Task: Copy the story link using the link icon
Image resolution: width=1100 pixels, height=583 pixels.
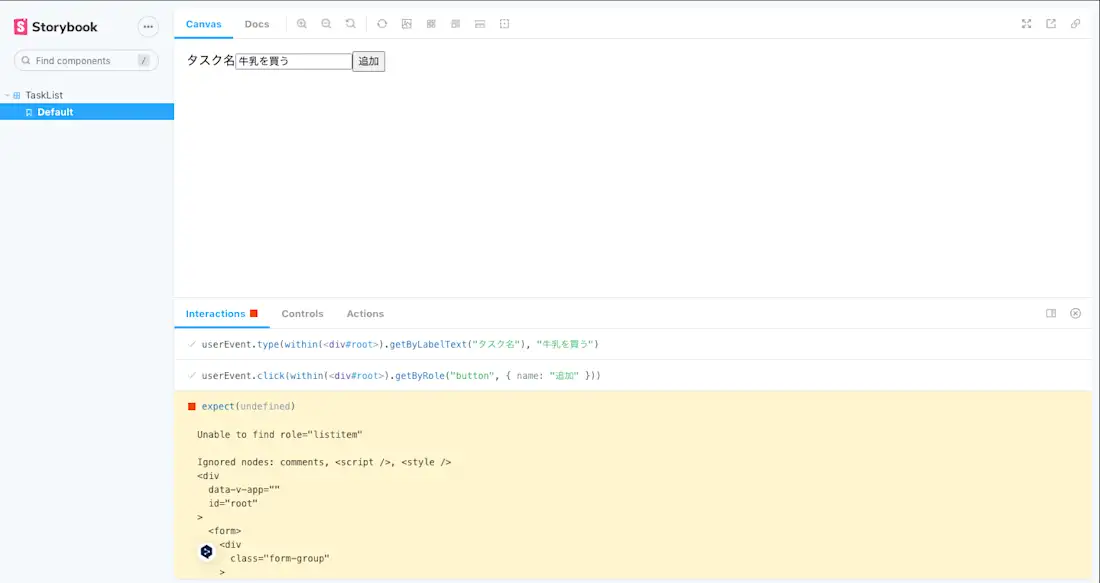Action: [x=1076, y=23]
